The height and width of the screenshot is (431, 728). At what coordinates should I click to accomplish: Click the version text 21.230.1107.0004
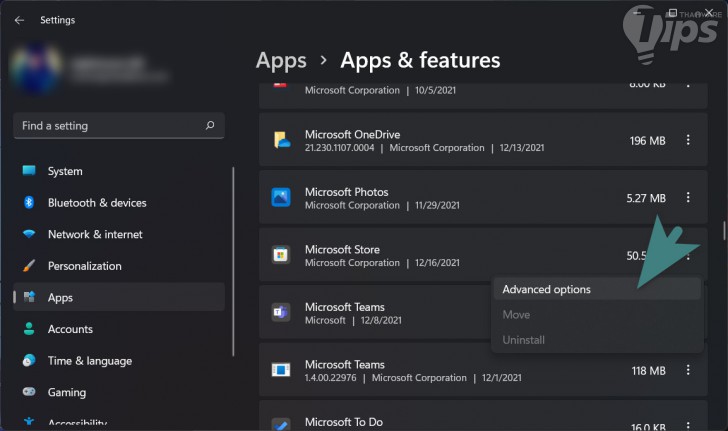(339, 148)
